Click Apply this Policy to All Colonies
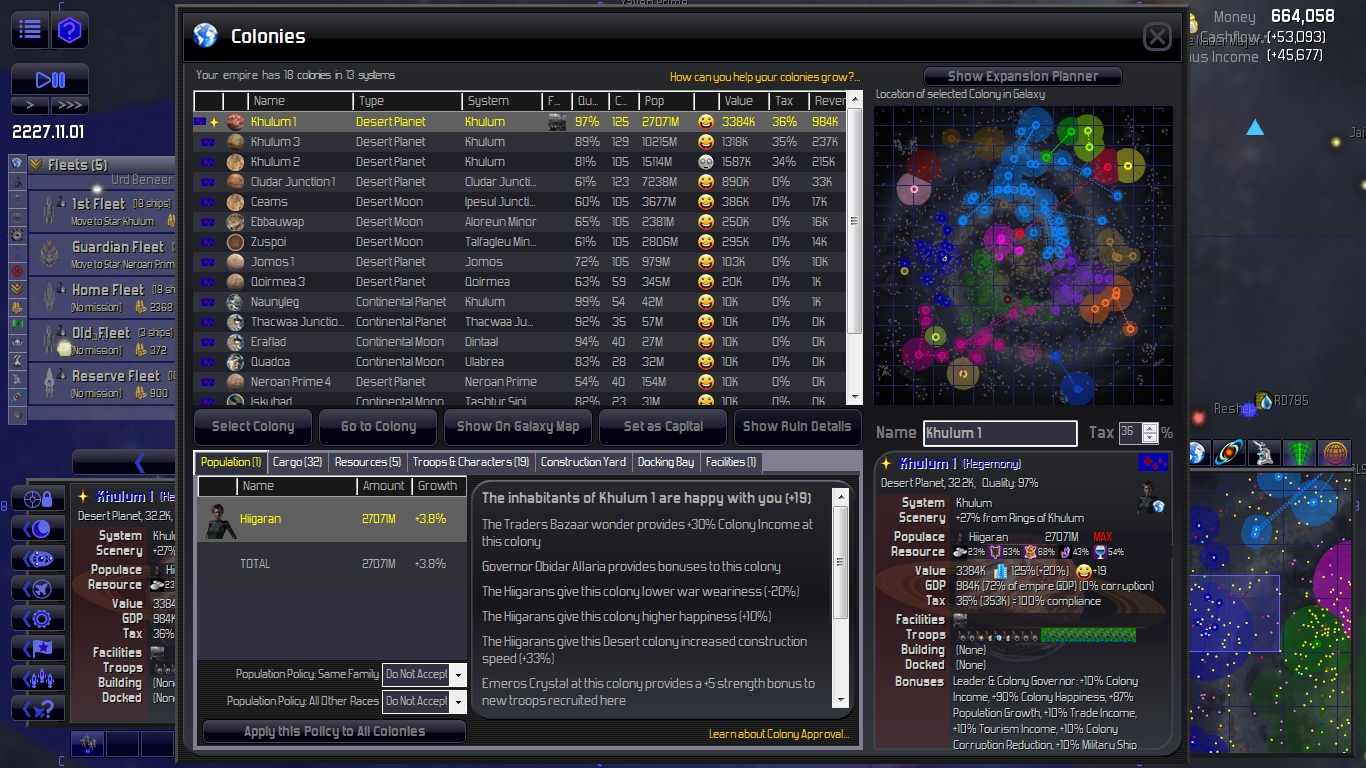The width and height of the screenshot is (1366, 768). [334, 732]
